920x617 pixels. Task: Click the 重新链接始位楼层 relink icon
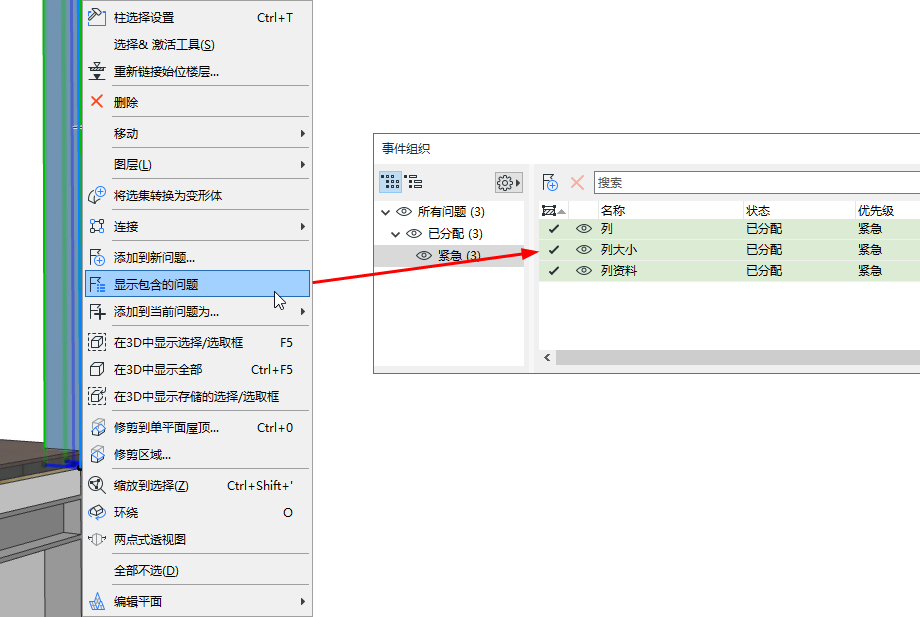(97, 72)
